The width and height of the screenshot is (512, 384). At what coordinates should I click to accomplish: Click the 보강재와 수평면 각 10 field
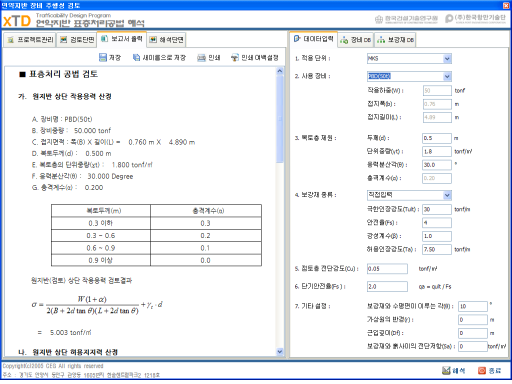[x=473, y=306]
